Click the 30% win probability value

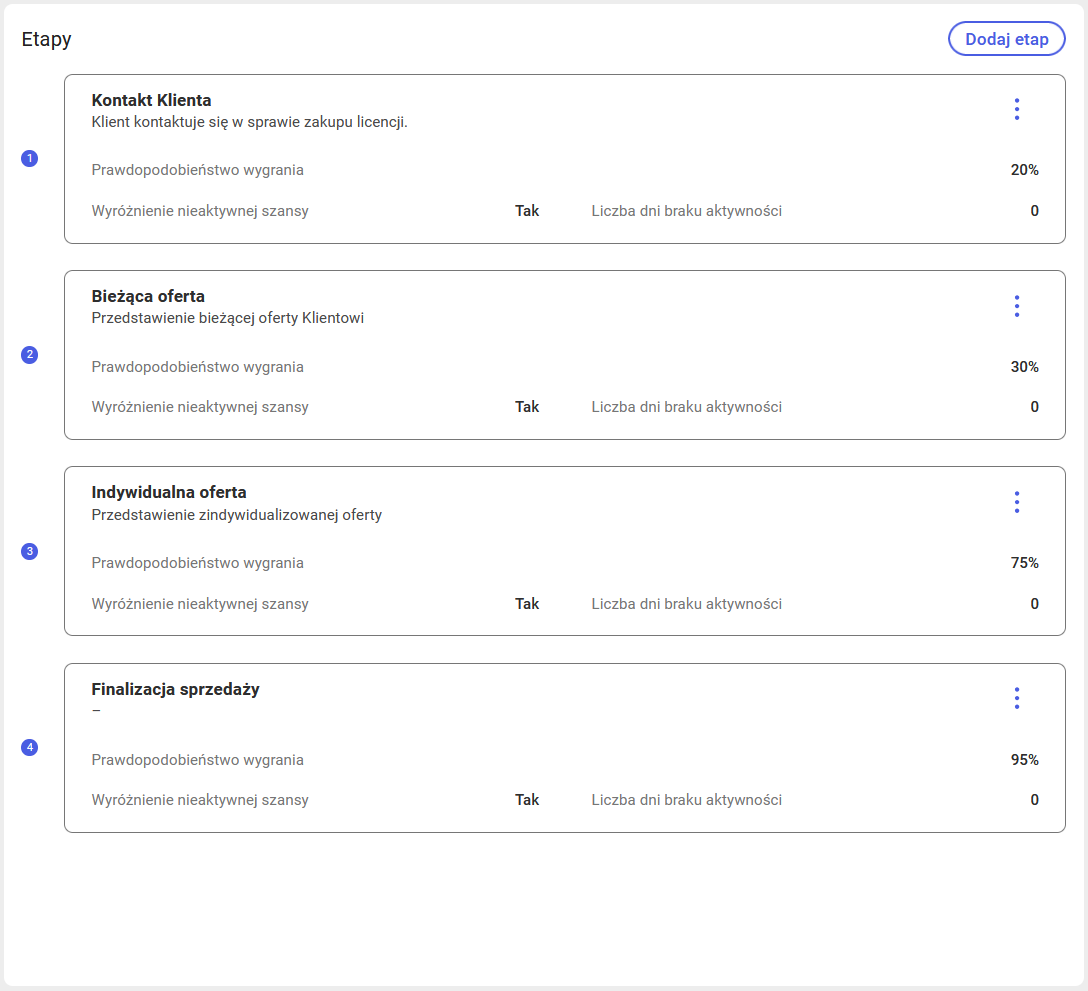point(1024,367)
